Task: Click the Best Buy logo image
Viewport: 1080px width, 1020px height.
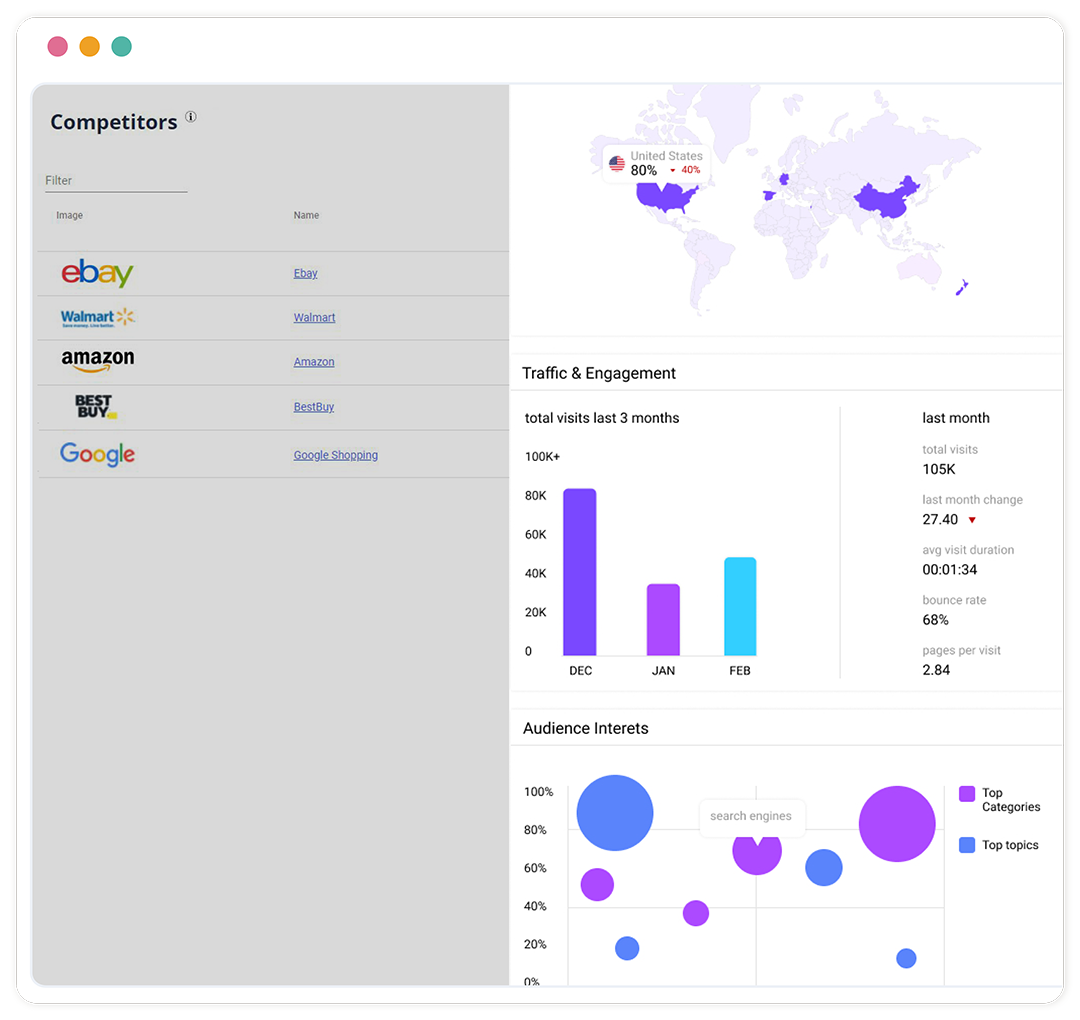Action: (95, 406)
